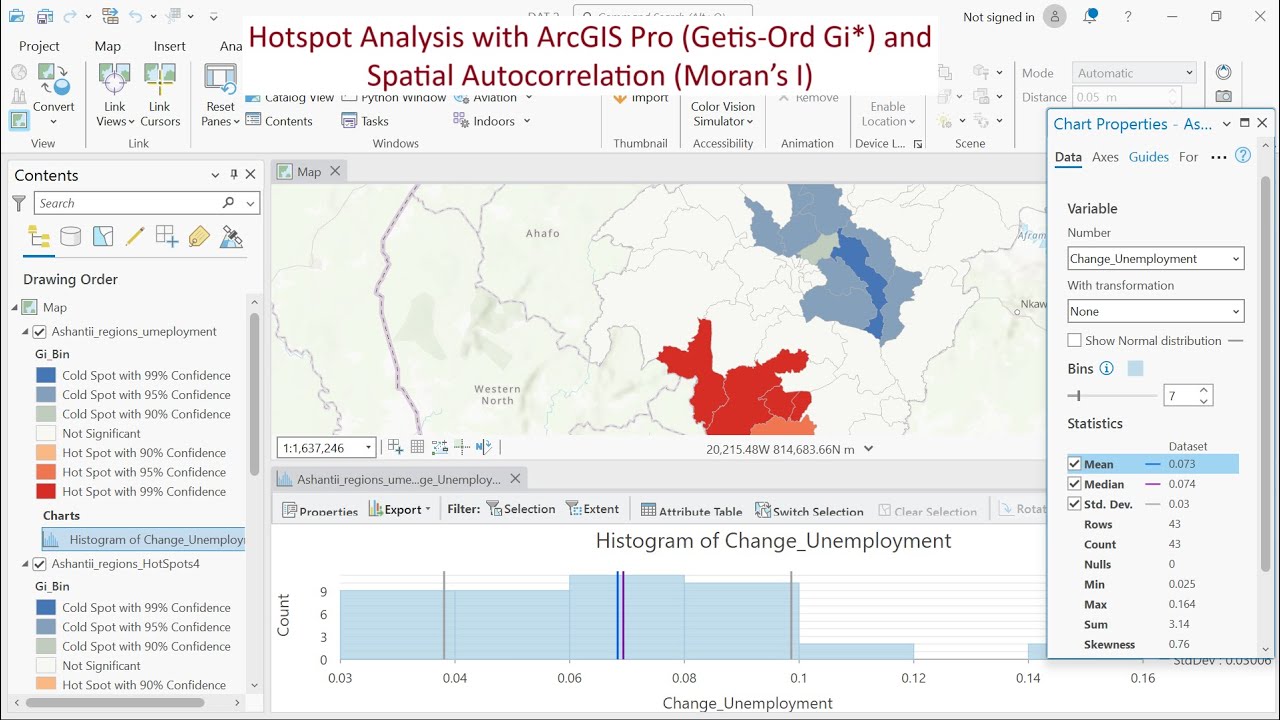Click the Link Cursors tool
Image resolution: width=1280 pixels, height=720 pixels.
pyautogui.click(x=160, y=95)
